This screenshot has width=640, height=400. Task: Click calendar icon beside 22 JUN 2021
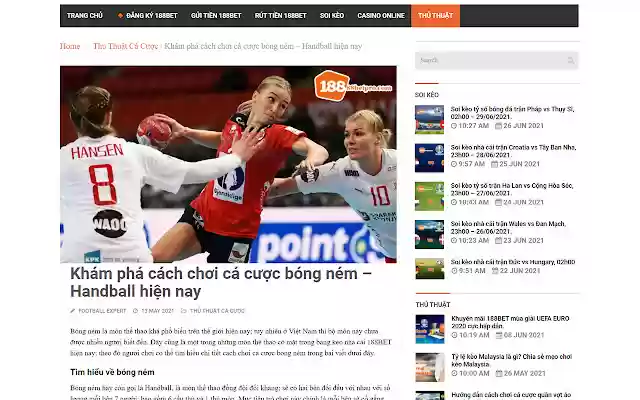[x=495, y=271]
